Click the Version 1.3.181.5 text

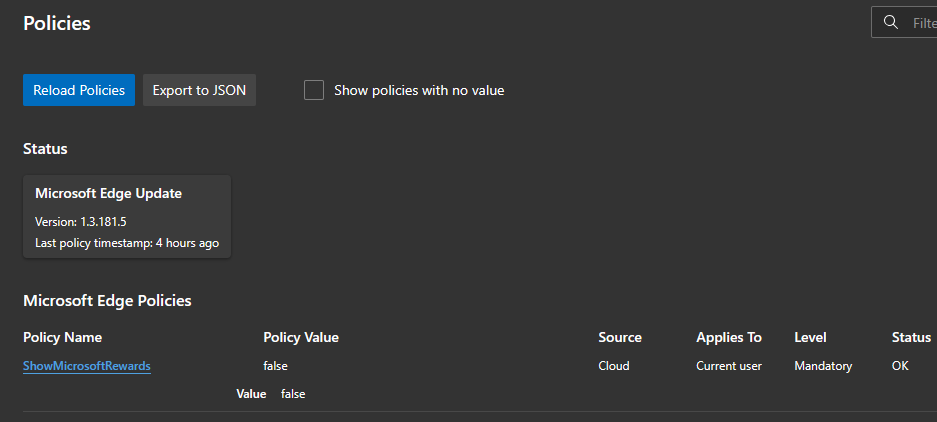(x=80, y=221)
